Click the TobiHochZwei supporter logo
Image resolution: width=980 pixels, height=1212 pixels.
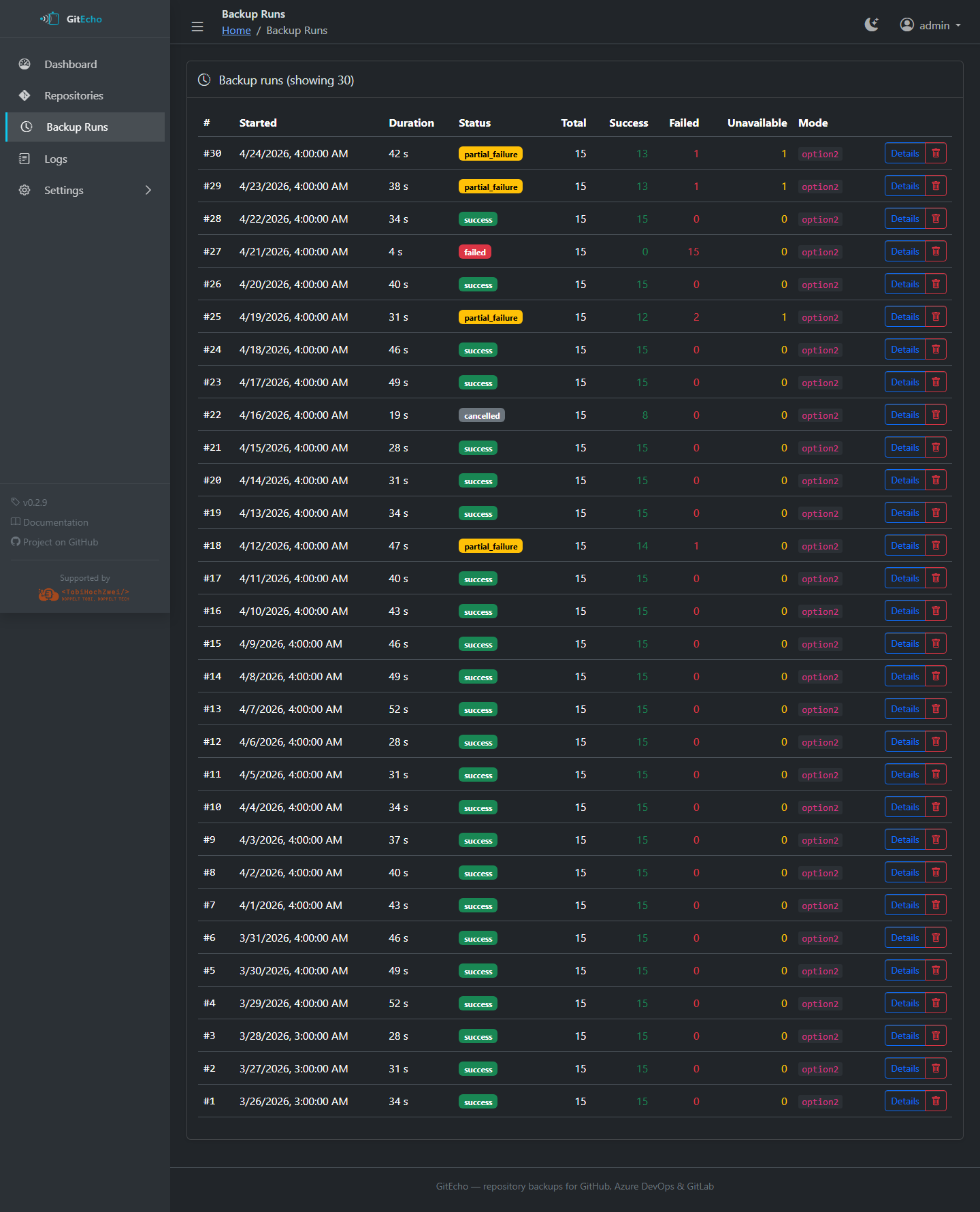point(84,594)
